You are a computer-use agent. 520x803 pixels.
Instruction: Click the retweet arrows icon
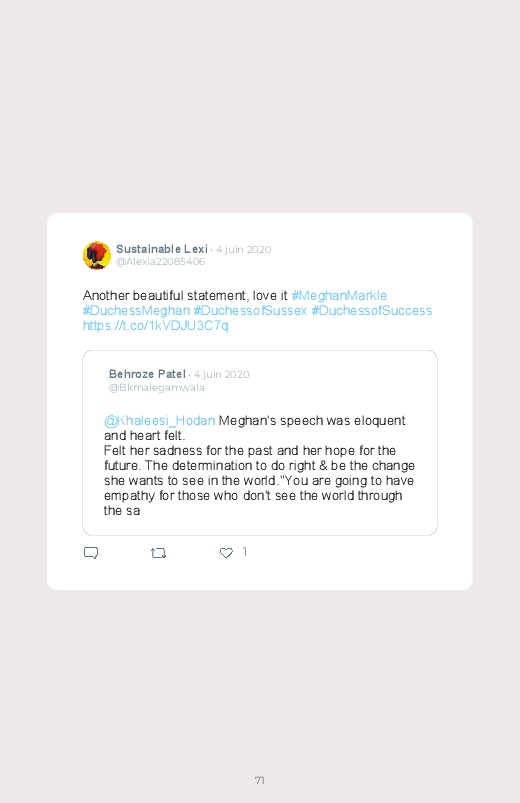158,553
